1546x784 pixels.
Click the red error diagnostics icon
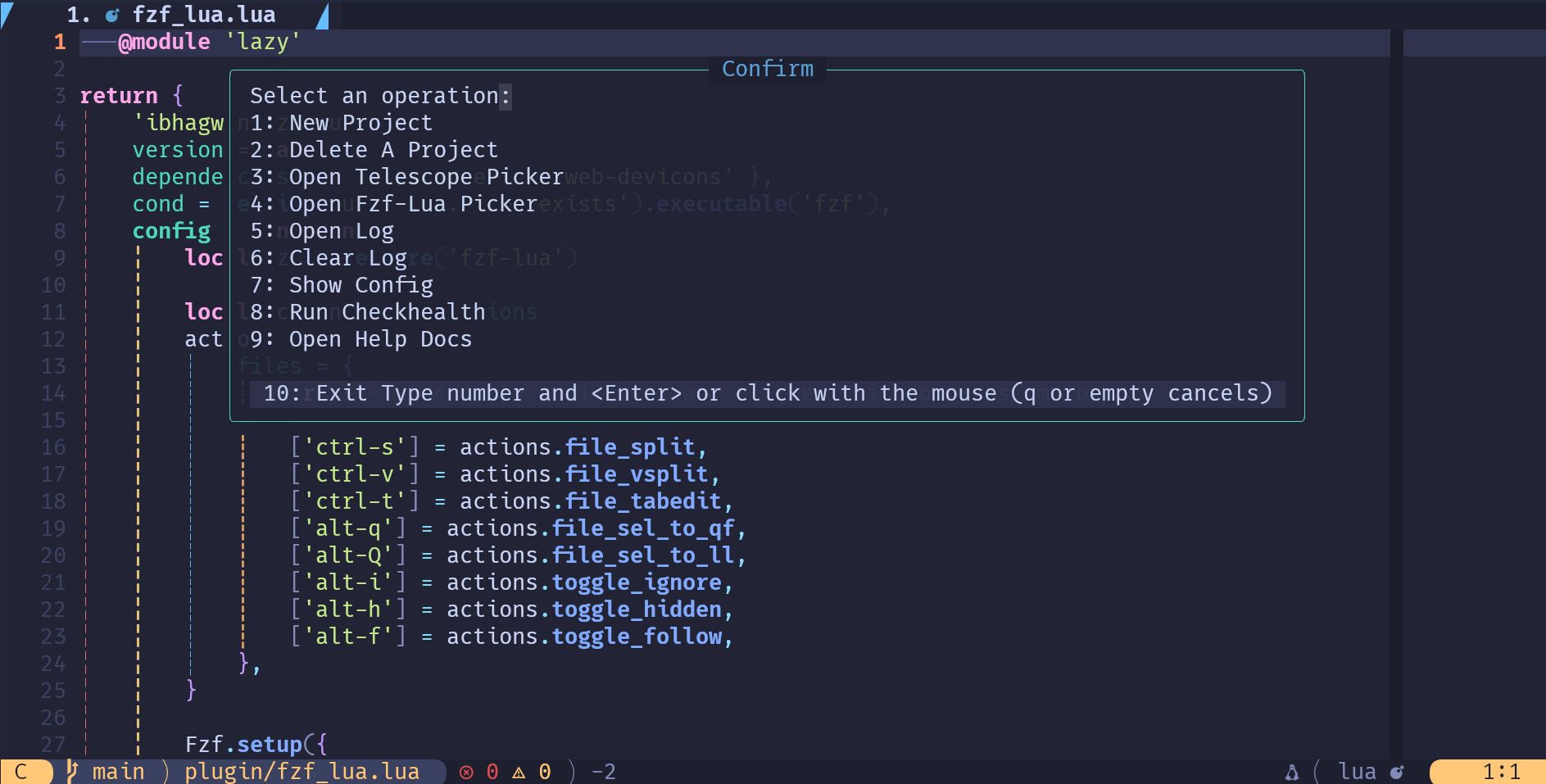click(x=466, y=772)
